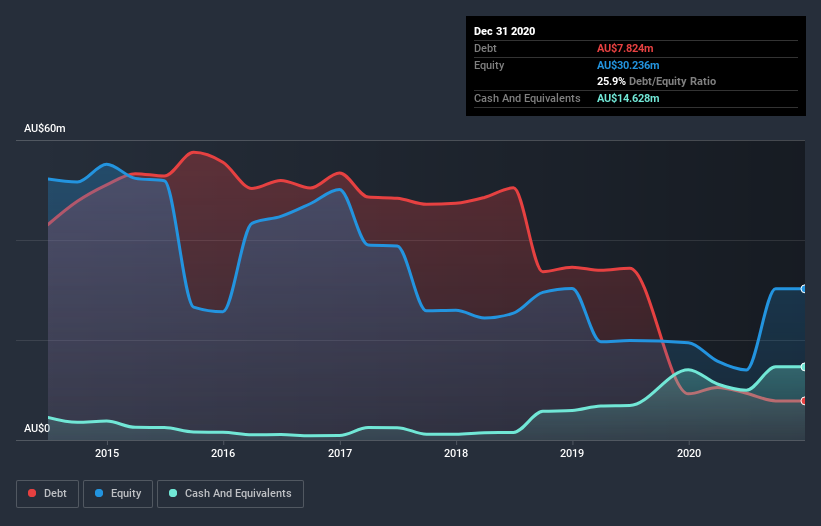Click the 25.9% Debt/Equity Ratio text
The height and width of the screenshot is (526, 821).
click(x=657, y=81)
